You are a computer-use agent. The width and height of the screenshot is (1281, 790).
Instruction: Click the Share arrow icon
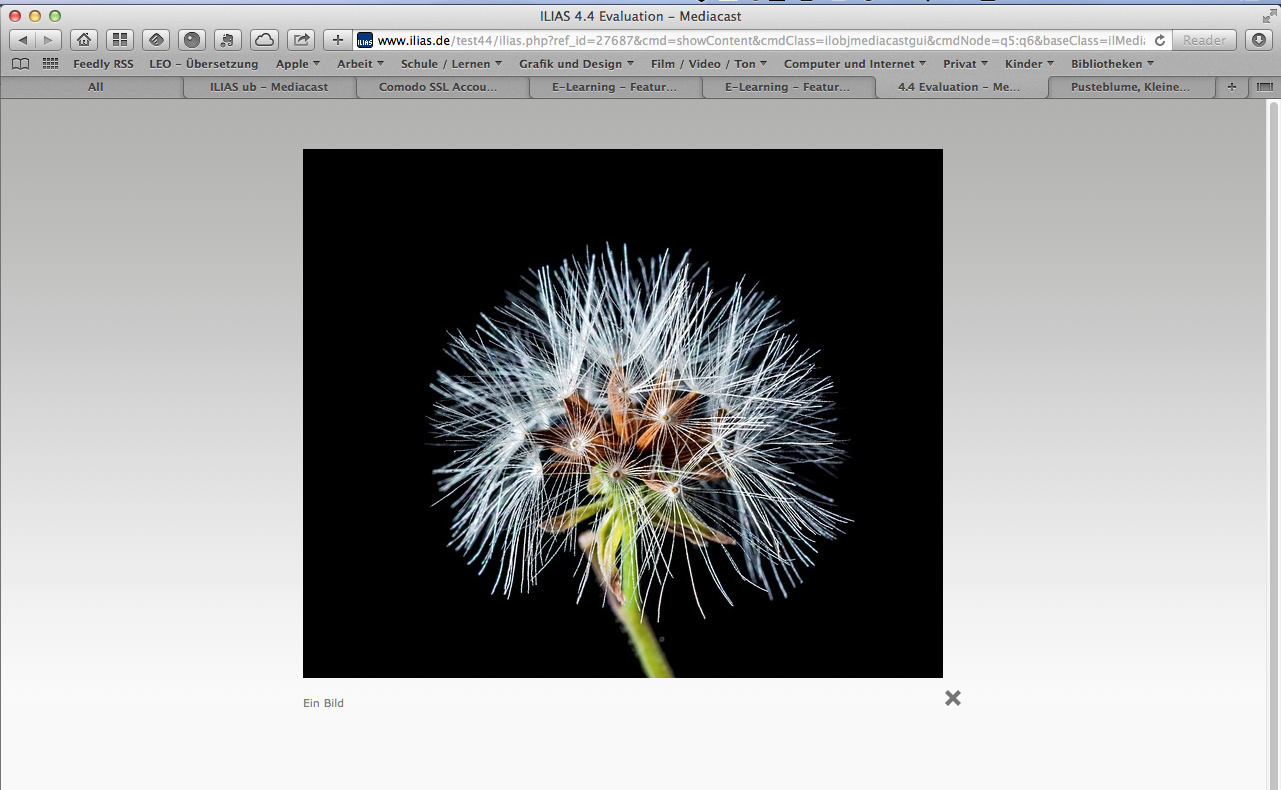300,40
